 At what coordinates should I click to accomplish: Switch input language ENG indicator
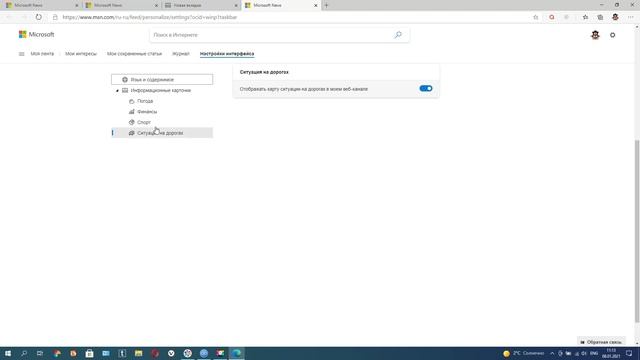coord(594,353)
